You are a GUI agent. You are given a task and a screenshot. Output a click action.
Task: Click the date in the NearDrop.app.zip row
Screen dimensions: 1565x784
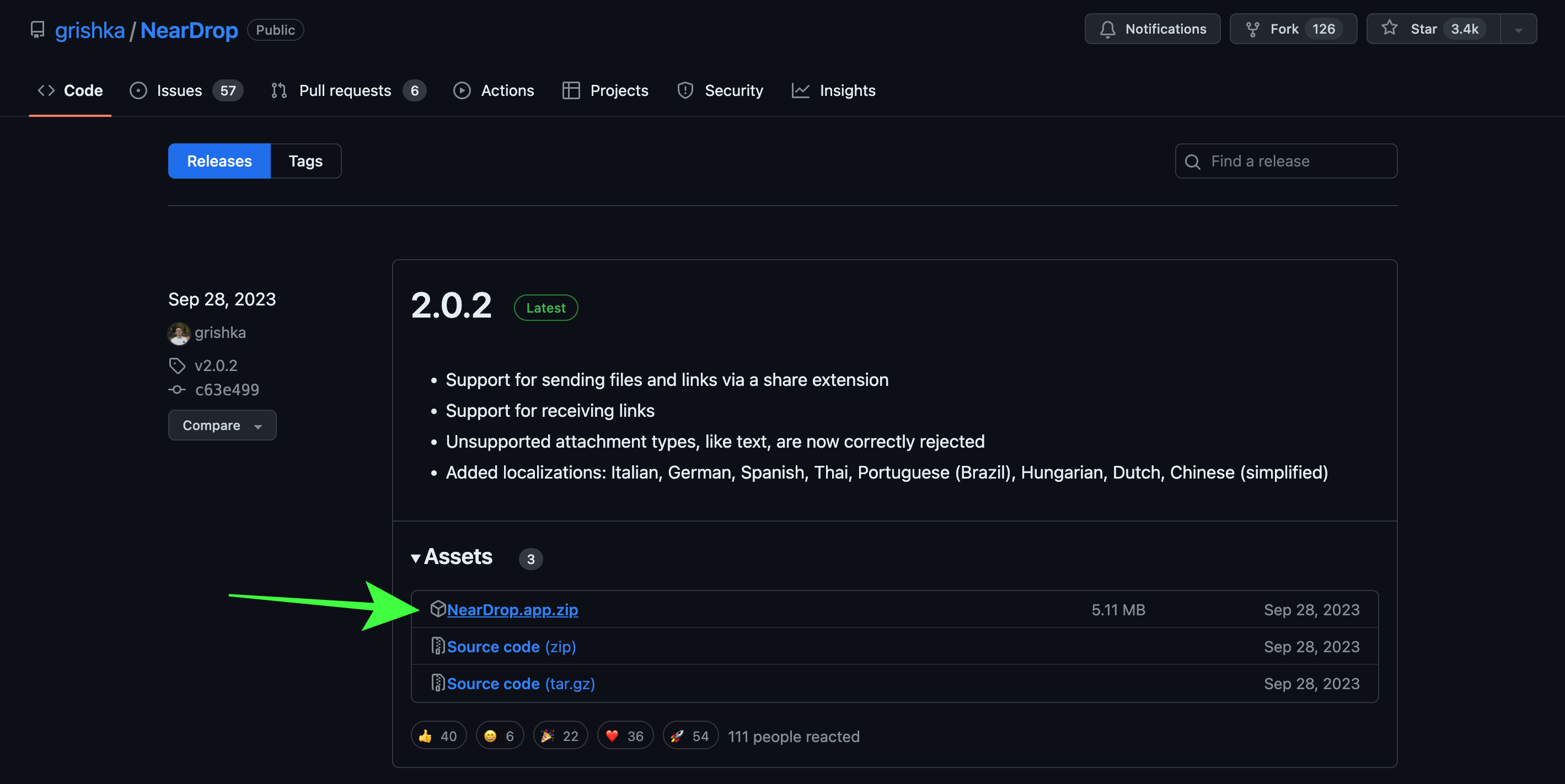(1312, 610)
